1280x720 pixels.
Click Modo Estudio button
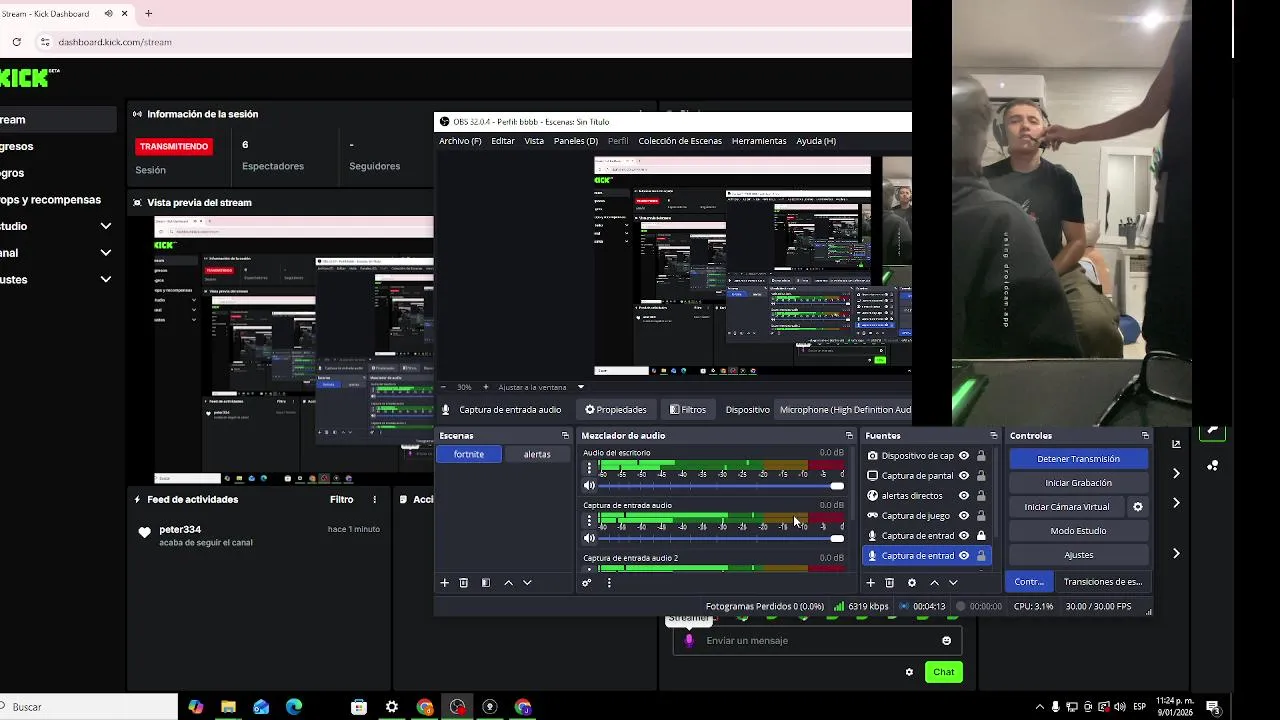pyautogui.click(x=1078, y=531)
